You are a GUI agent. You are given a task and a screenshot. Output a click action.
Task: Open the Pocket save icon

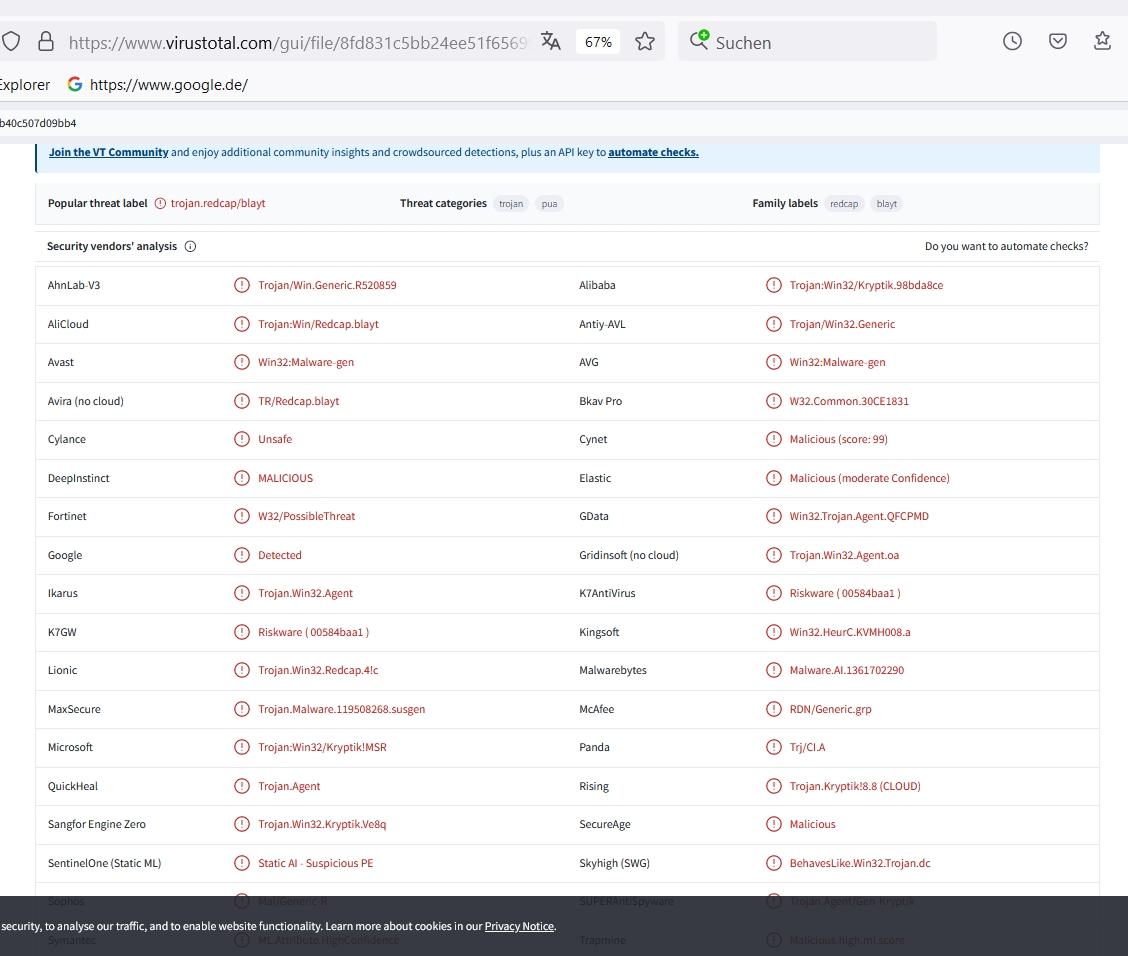click(1058, 41)
